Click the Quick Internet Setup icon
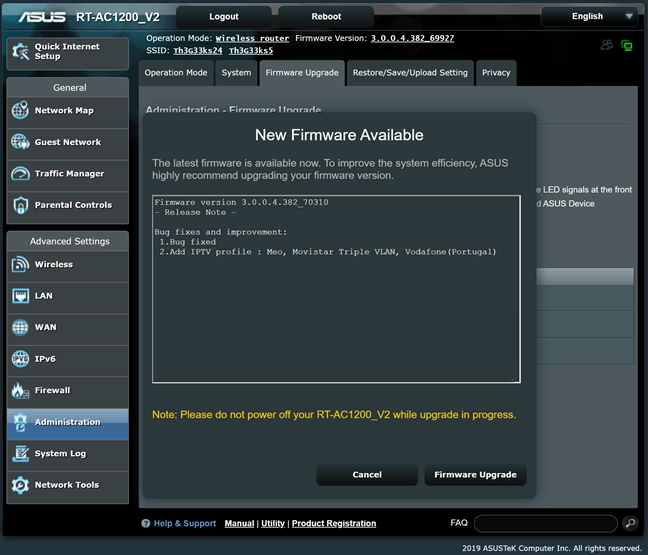Viewport: 648px width, 555px height. (x=20, y=51)
